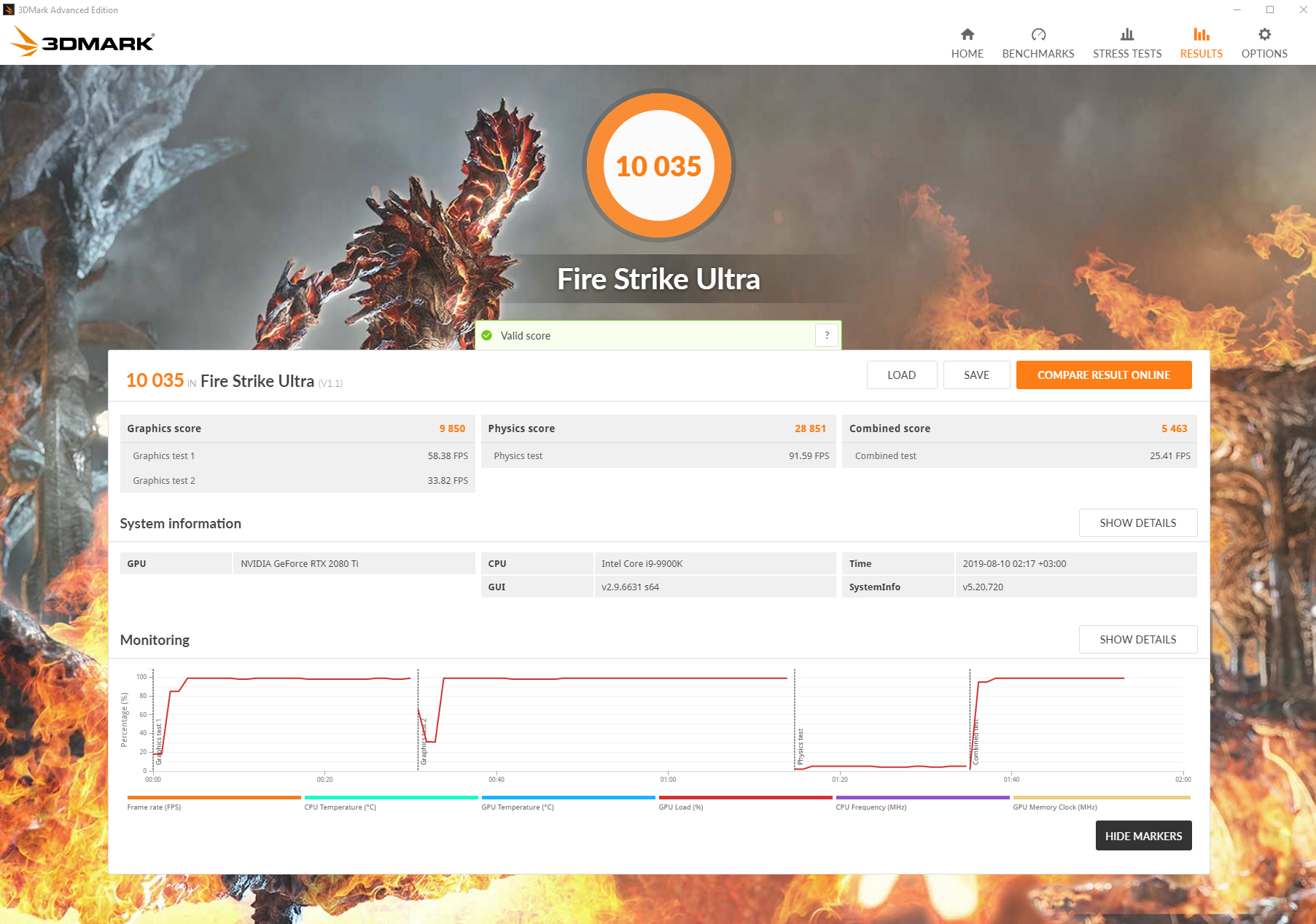Show details for System information
The height and width of the screenshot is (924, 1316).
1138,523
